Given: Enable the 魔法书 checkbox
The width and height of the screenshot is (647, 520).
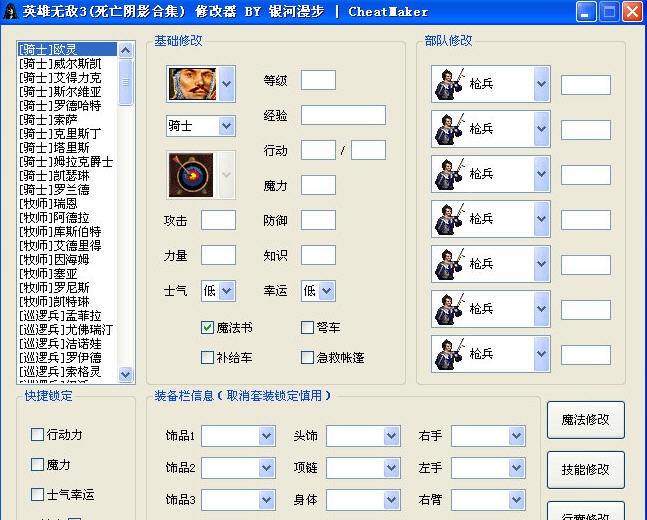Looking at the screenshot, I should coord(207,328).
